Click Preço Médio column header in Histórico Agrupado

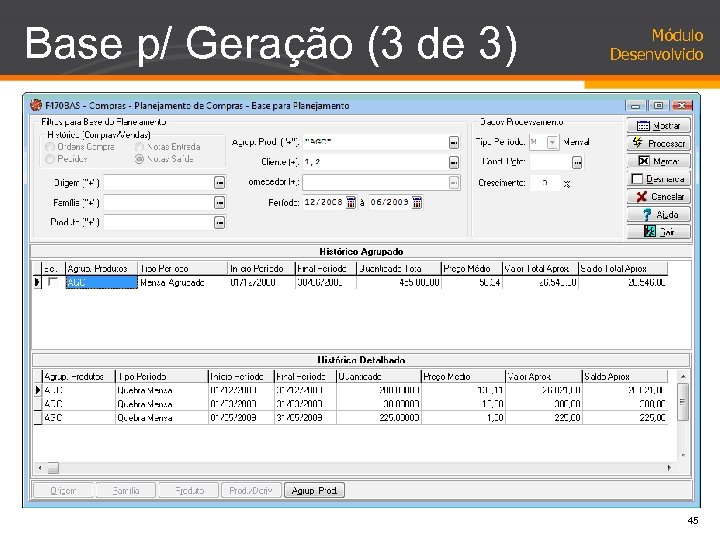[471, 269]
